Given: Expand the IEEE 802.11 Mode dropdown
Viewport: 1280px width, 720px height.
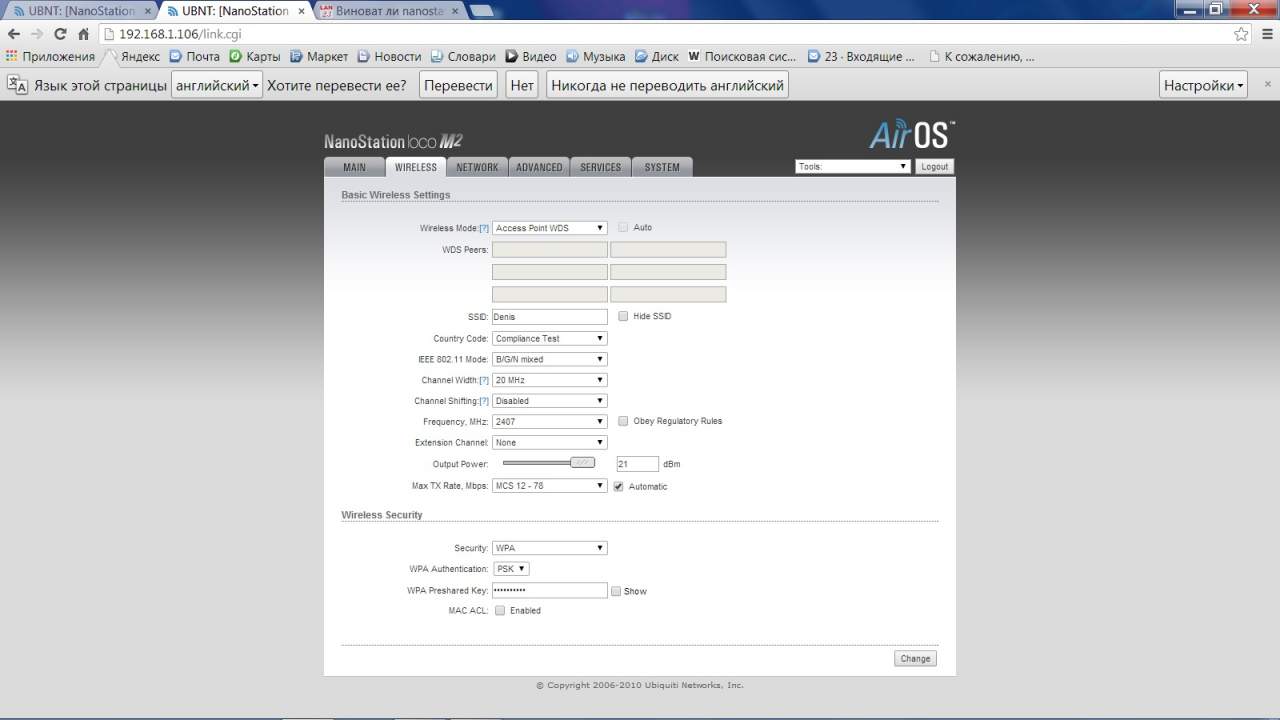Looking at the screenshot, I should coord(549,359).
